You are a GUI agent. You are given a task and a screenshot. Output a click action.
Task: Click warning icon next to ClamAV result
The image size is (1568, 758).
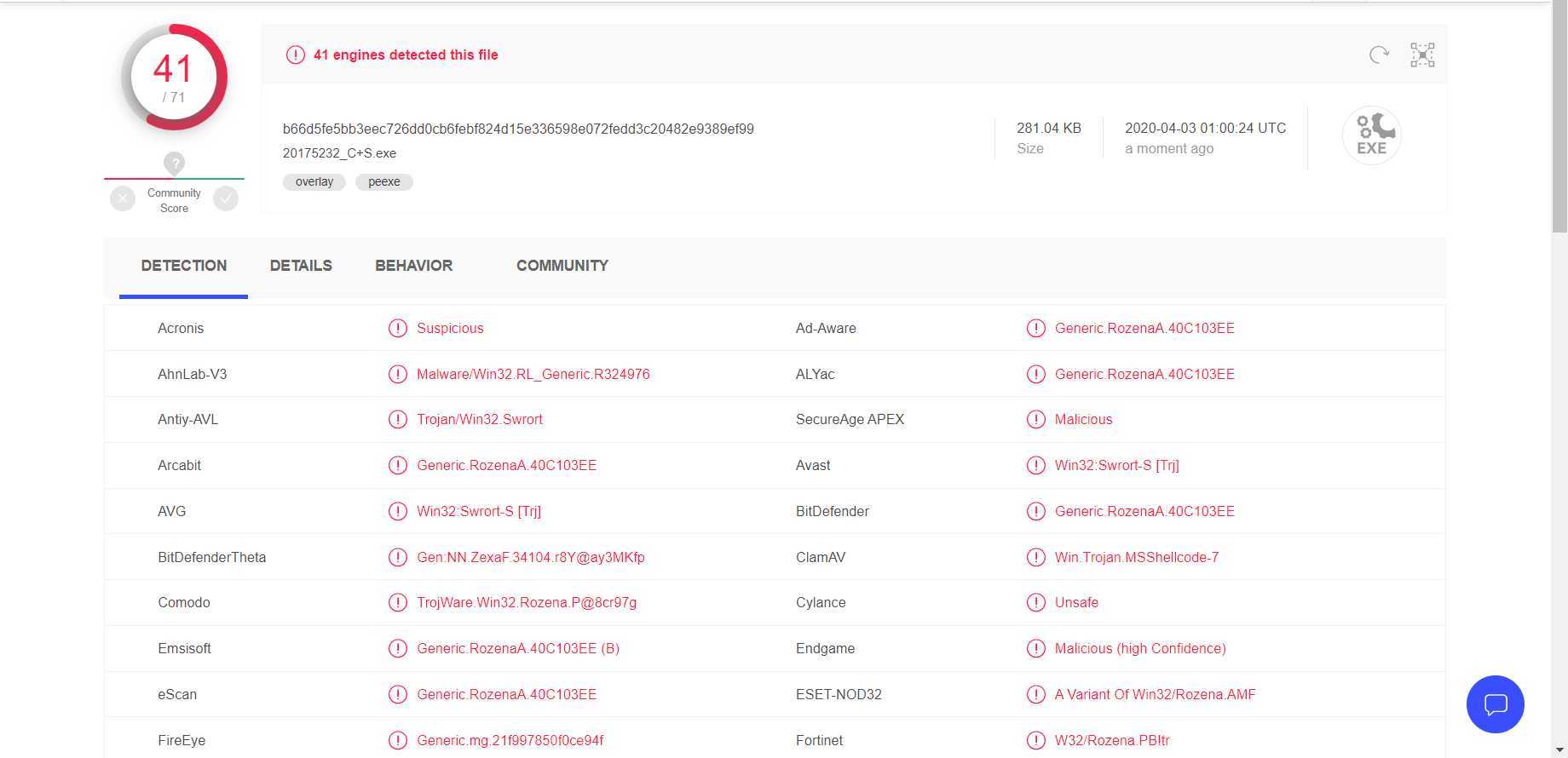(1035, 557)
